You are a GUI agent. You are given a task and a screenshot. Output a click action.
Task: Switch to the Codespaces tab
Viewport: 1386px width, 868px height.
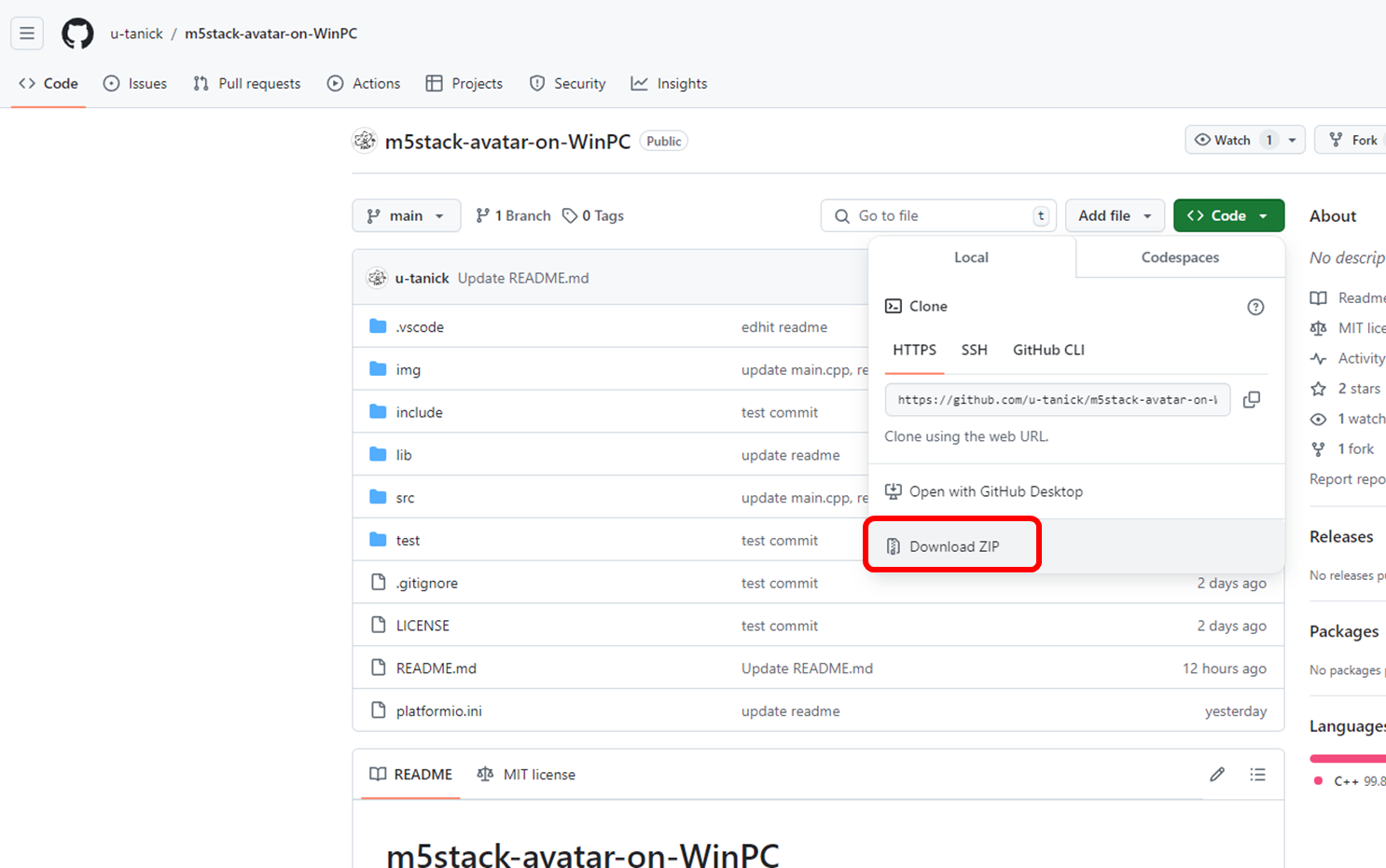pos(1180,257)
